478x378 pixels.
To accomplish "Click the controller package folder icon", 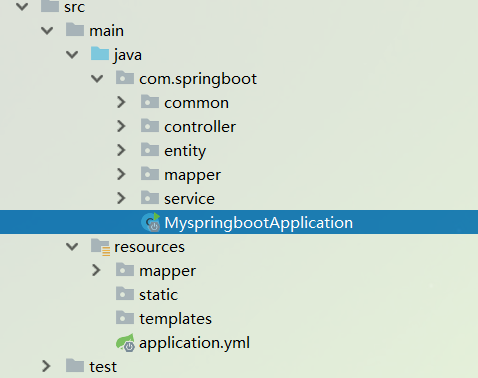I will click(x=150, y=126).
